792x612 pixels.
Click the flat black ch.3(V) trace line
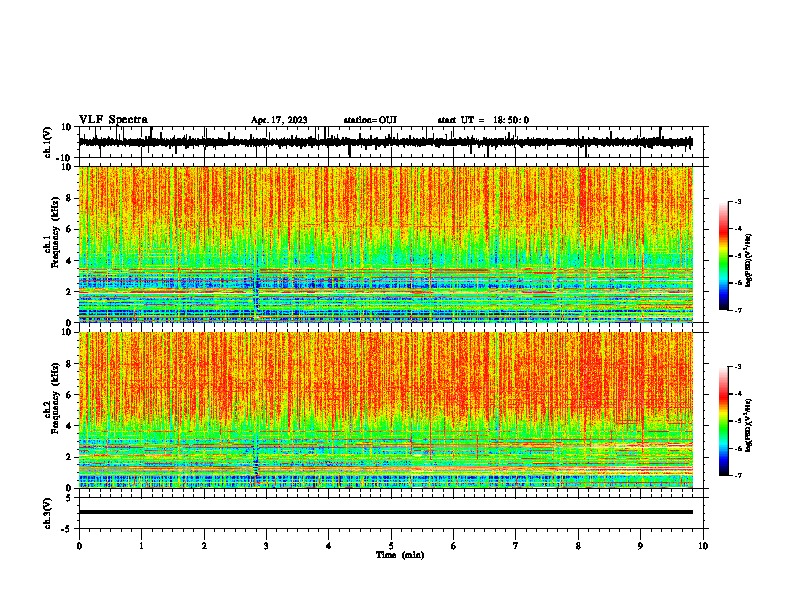(386, 512)
